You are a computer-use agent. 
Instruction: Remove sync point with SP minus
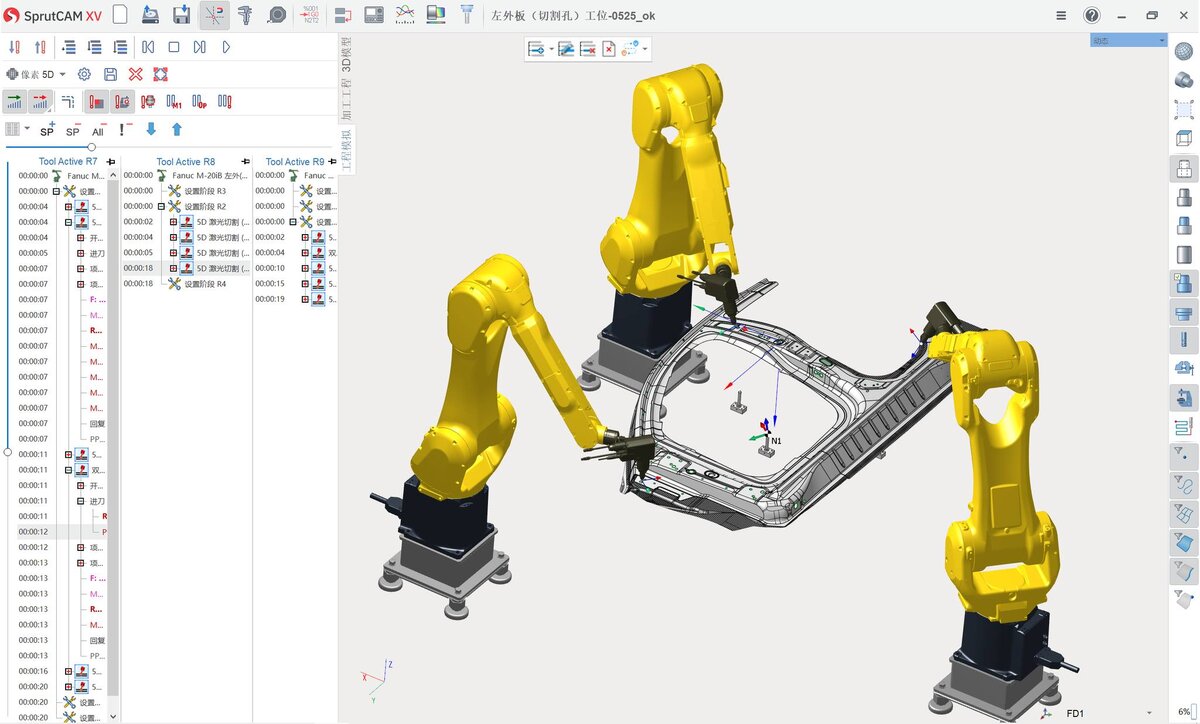pyautogui.click(x=73, y=129)
